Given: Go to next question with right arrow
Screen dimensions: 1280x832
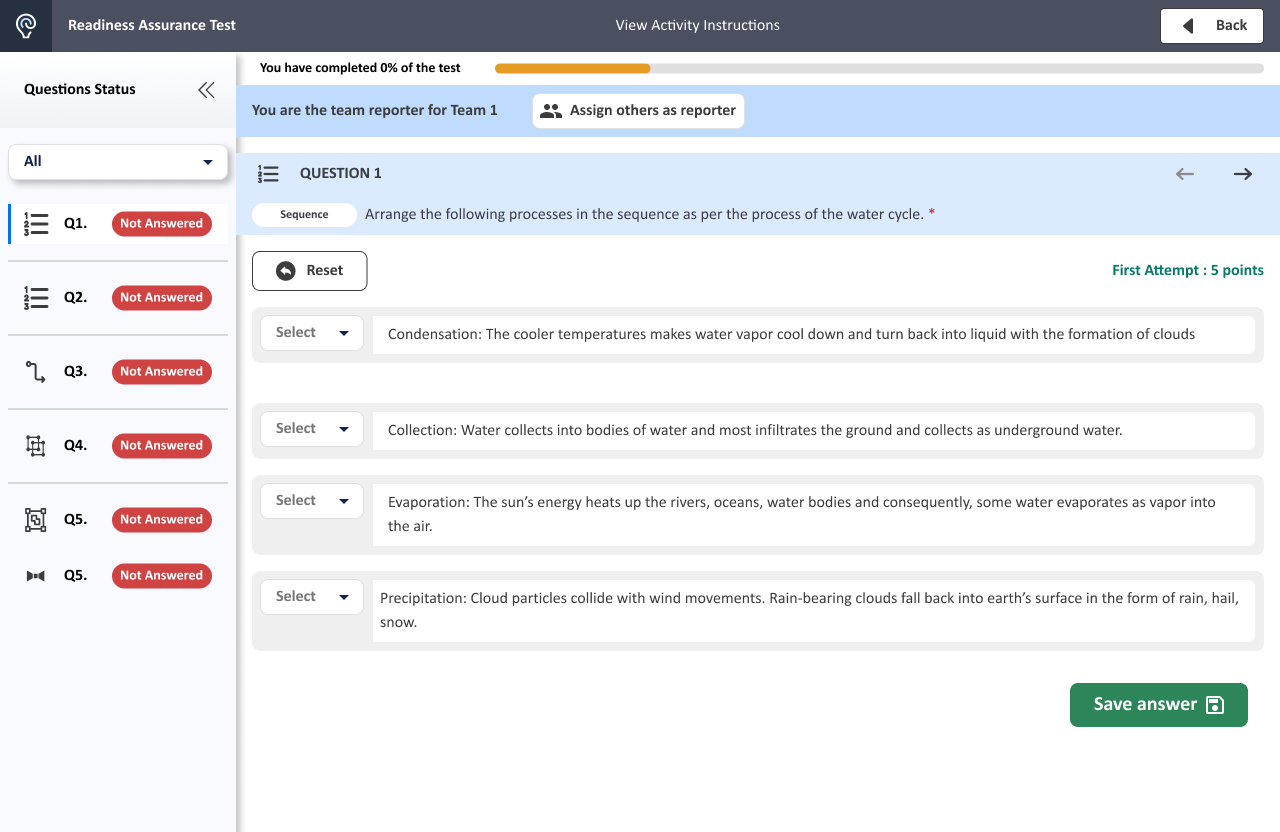Looking at the screenshot, I should 1242,174.
